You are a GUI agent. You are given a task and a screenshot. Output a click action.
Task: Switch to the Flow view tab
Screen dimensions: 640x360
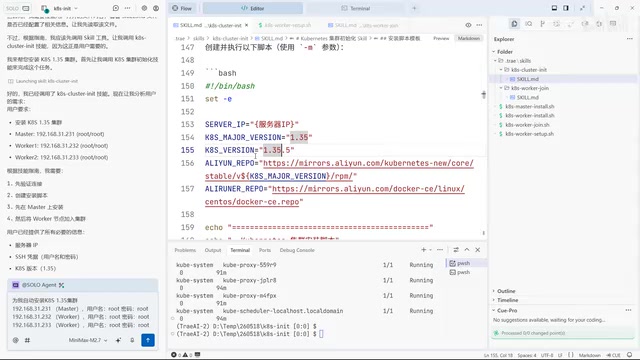tap(182, 8)
